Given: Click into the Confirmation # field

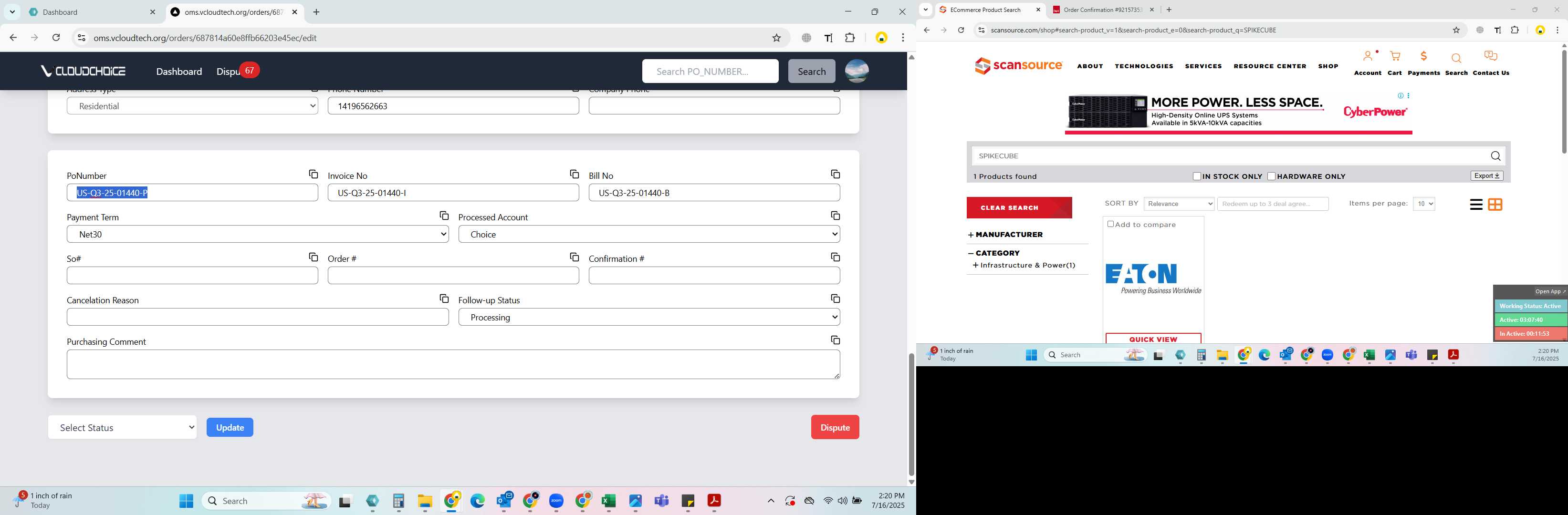Looking at the screenshot, I should point(714,276).
